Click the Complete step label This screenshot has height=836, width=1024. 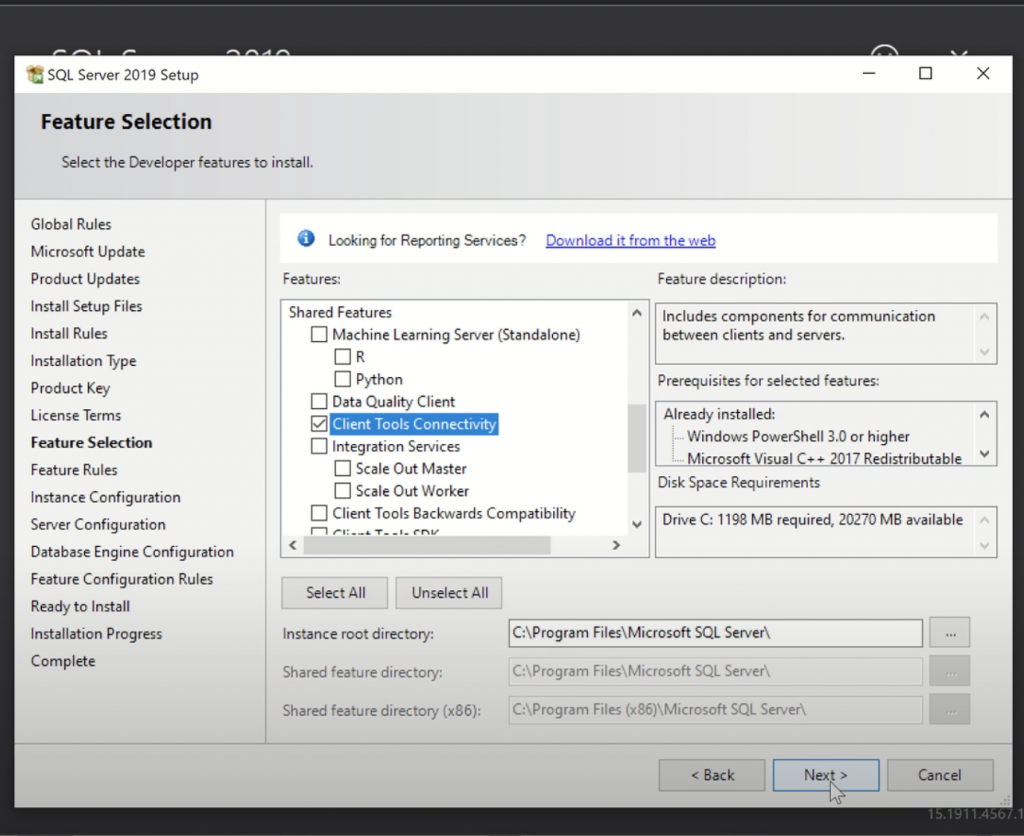coord(63,661)
